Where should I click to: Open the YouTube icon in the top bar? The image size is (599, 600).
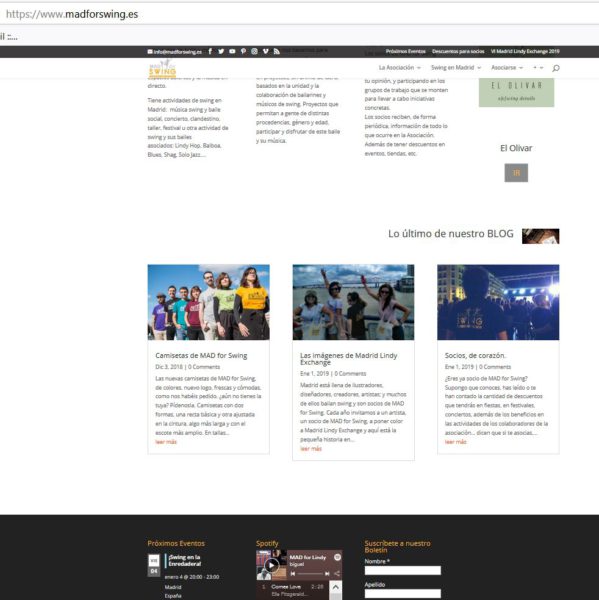click(x=232, y=51)
